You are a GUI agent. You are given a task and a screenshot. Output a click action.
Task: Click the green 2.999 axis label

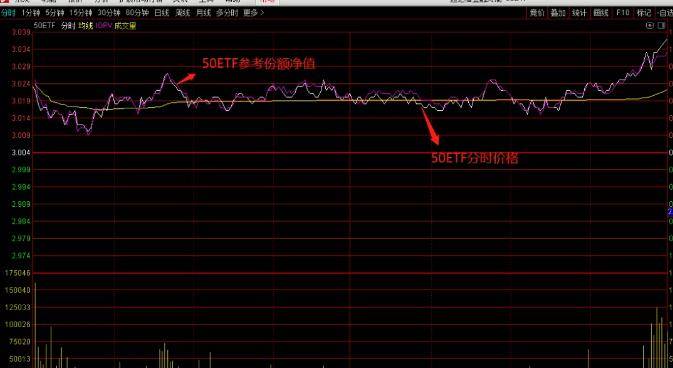(21, 170)
